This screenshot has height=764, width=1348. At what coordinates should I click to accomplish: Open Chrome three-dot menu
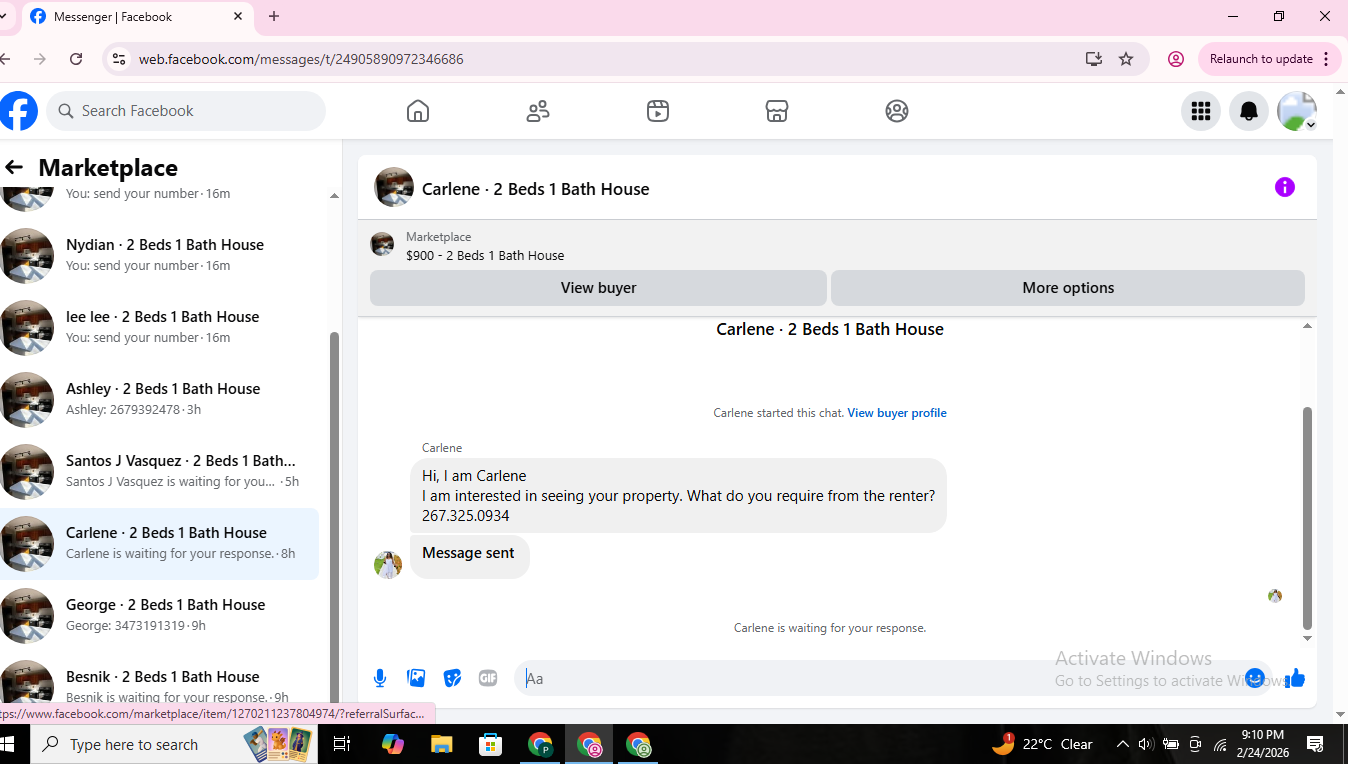click(x=1327, y=59)
